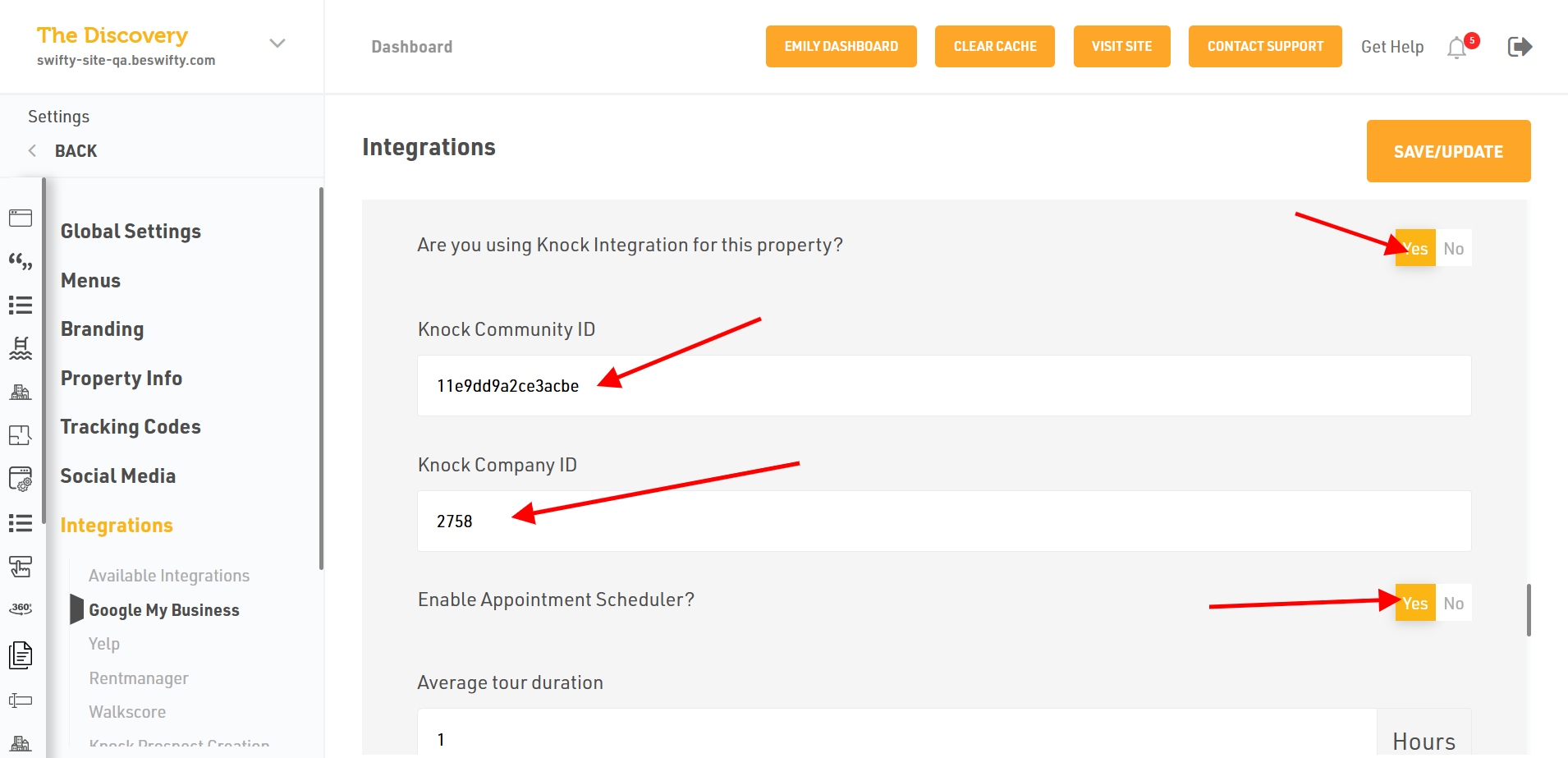
Task: Open the quotes/testimonials sidebar icon
Action: [21, 262]
